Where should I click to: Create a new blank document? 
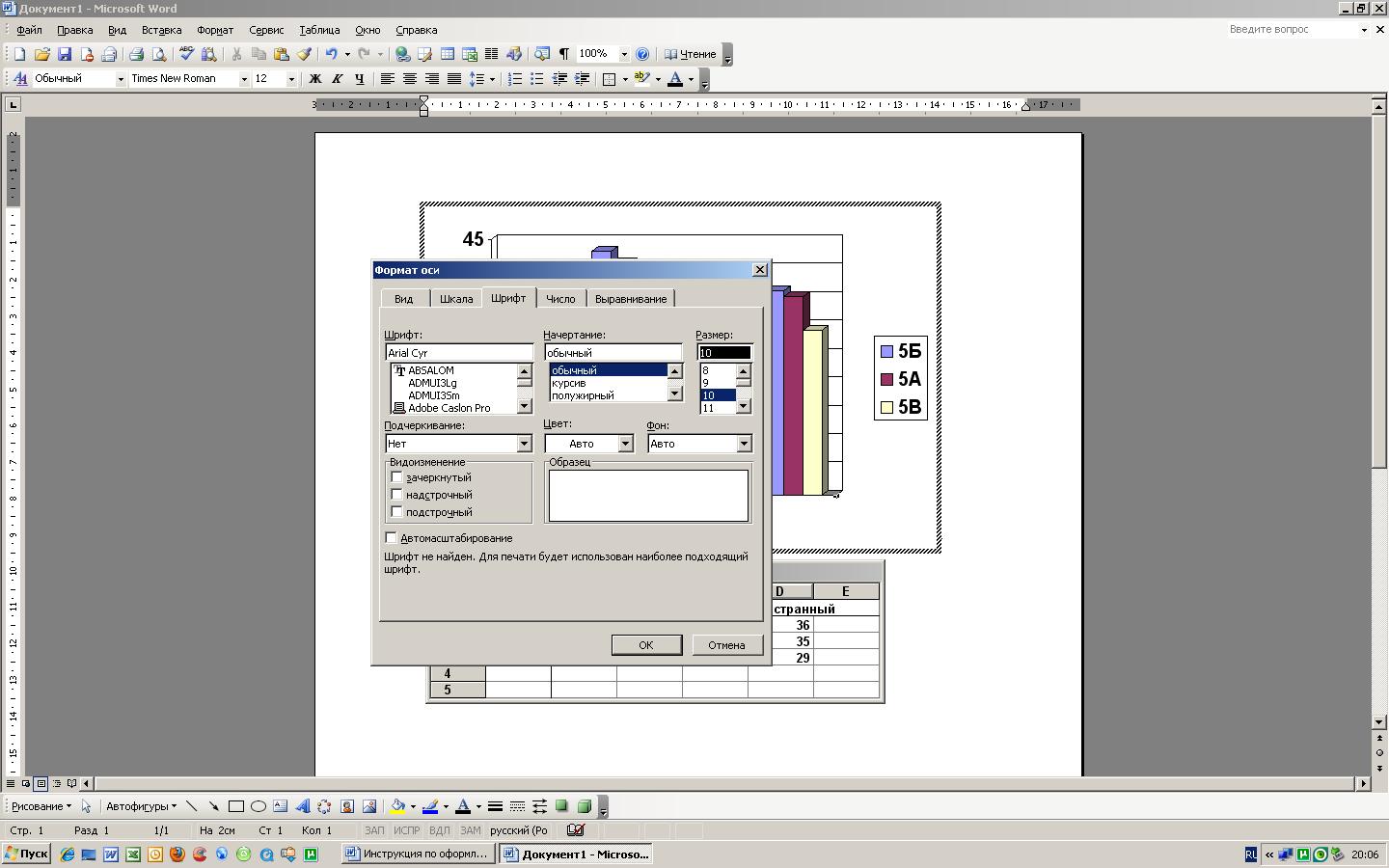point(19,55)
